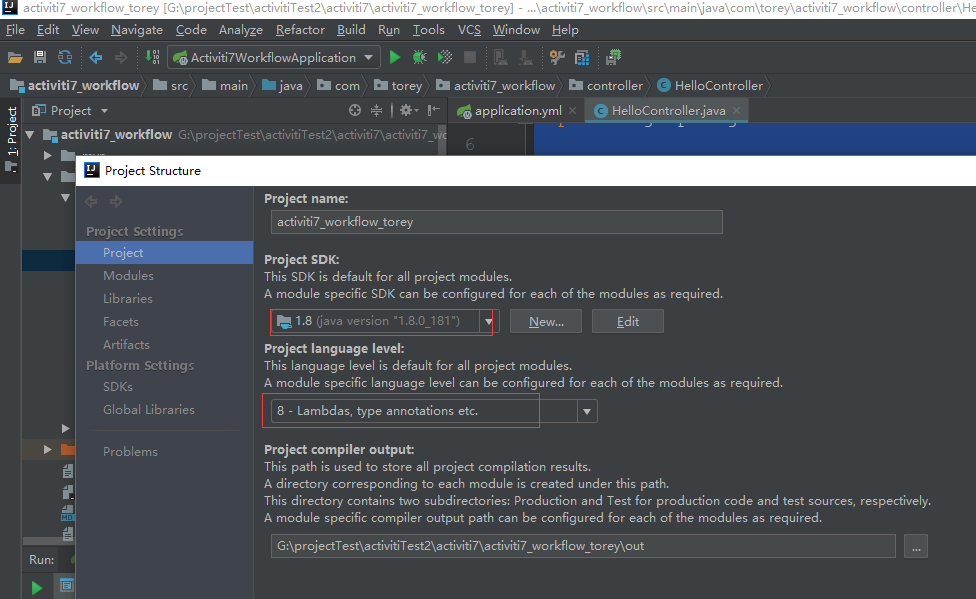The height and width of the screenshot is (599, 976).
Task: Click the grey Stop square icon
Action: pos(470,57)
